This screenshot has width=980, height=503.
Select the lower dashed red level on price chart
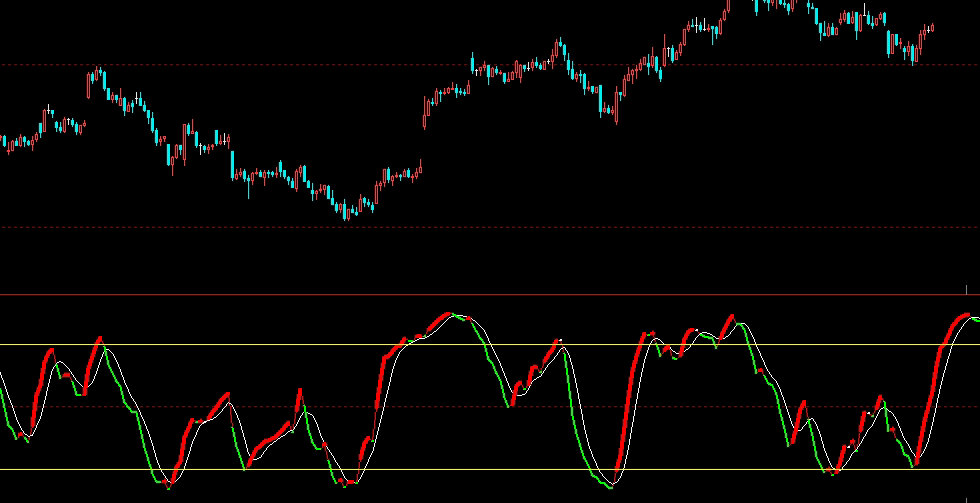tap(490, 227)
